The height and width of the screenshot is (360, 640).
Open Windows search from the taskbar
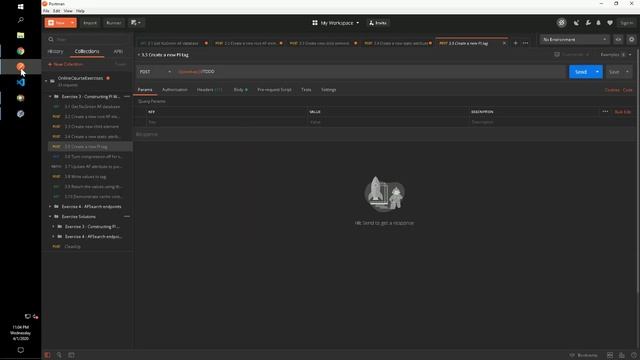pos(20,20)
